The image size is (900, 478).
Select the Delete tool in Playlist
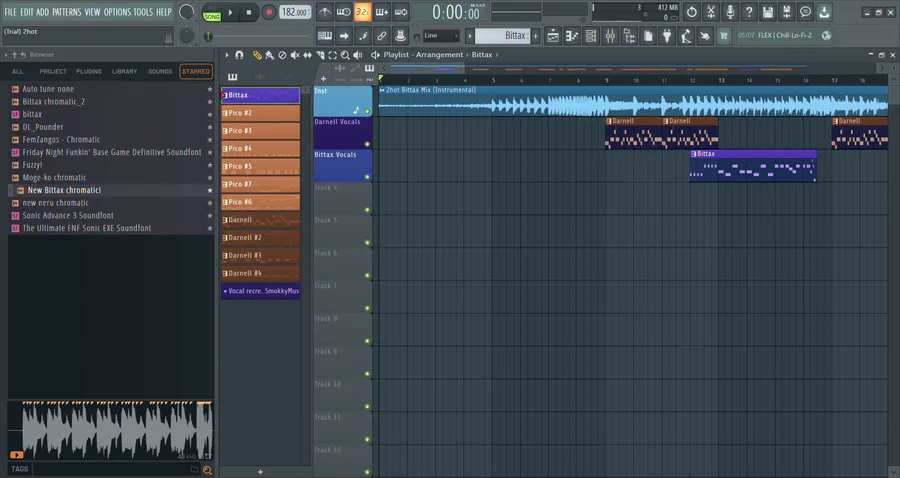tap(282, 55)
